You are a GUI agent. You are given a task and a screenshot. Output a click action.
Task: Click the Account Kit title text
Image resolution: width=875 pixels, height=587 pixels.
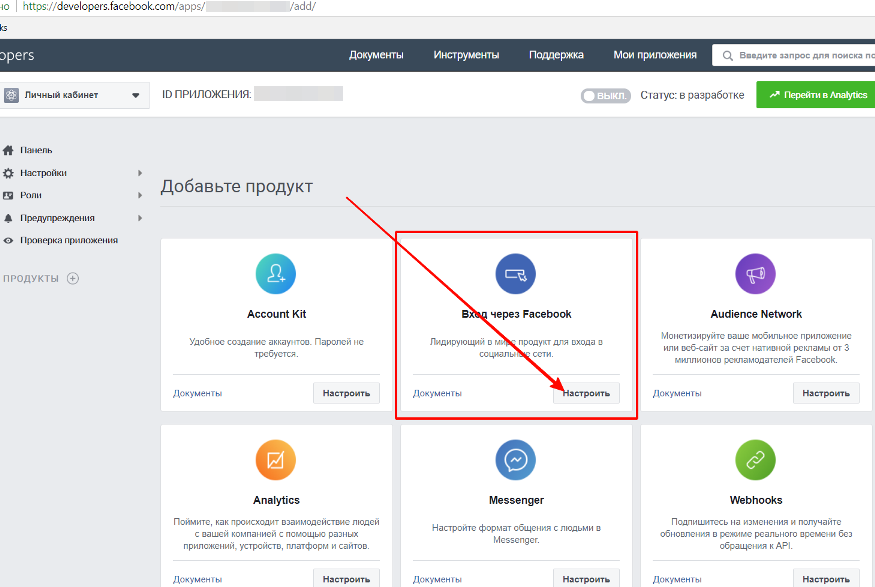(x=277, y=314)
